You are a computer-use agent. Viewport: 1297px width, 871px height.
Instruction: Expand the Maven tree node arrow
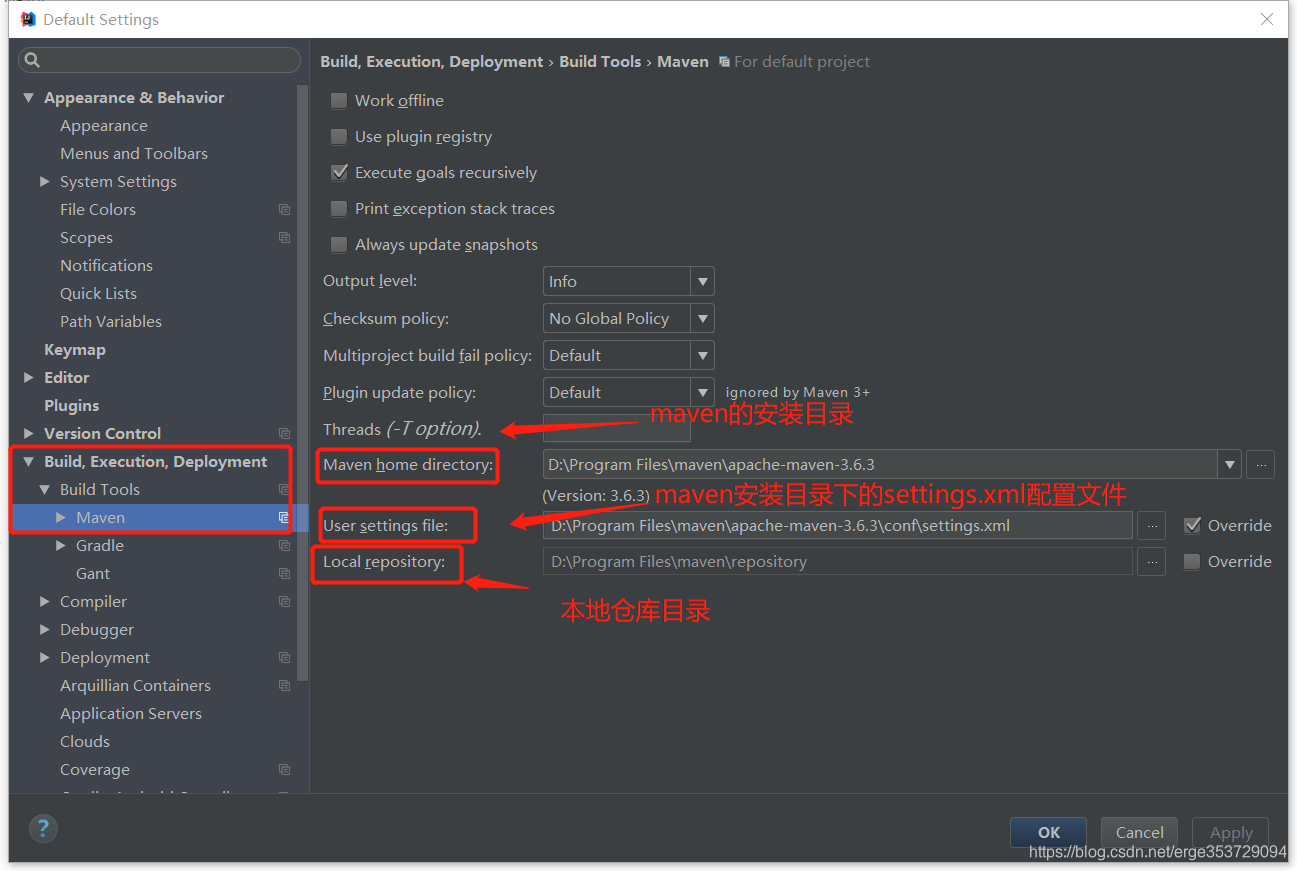61,517
